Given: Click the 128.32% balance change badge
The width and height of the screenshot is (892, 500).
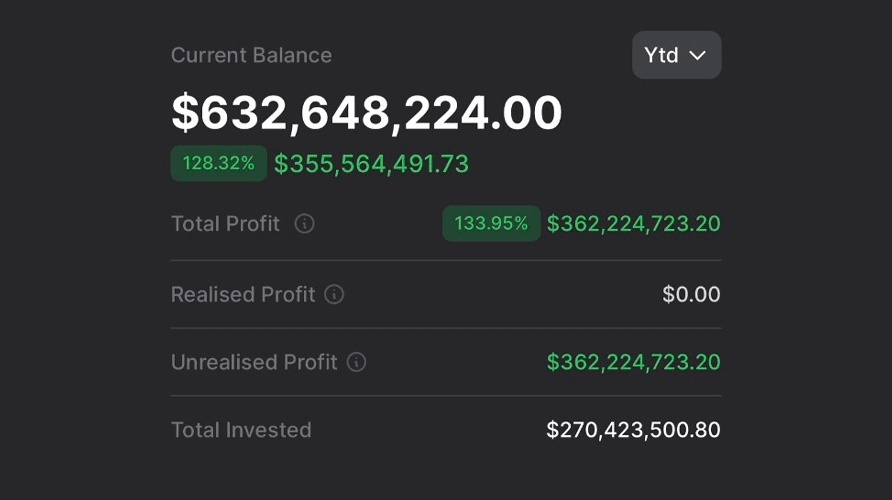Looking at the screenshot, I should pos(218,163).
